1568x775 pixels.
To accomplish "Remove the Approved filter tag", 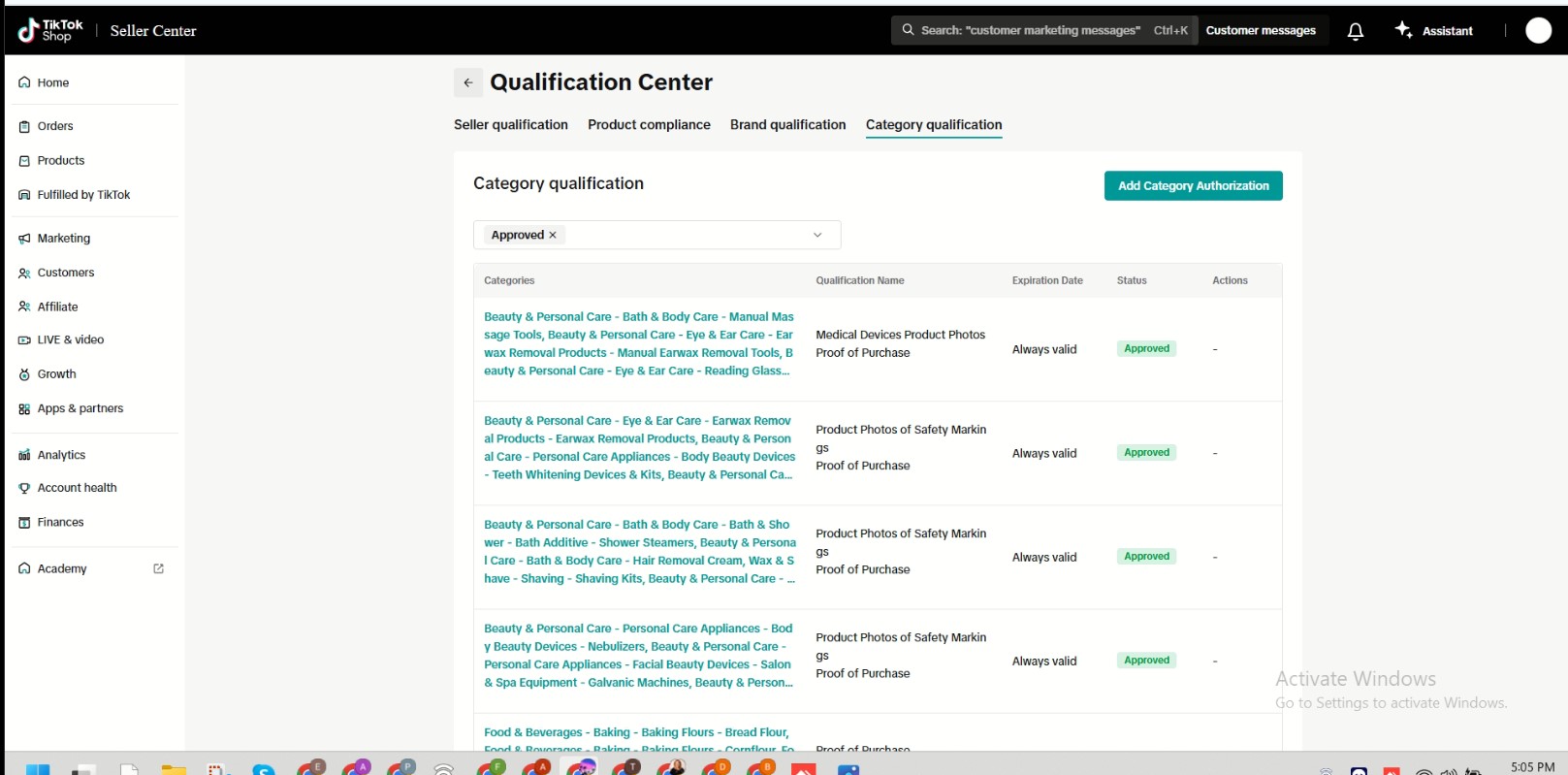I will 553,236.
